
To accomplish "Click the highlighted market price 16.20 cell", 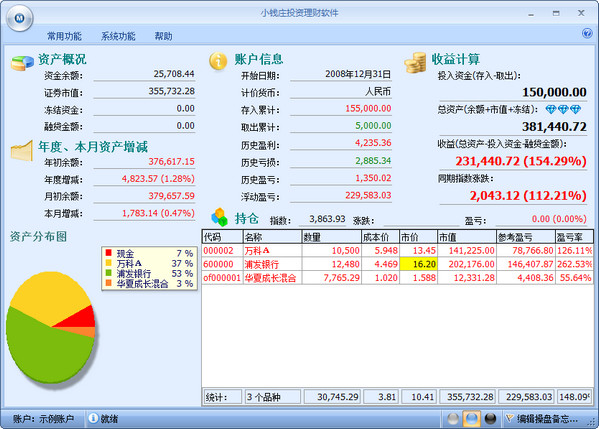I will click(x=418, y=264).
